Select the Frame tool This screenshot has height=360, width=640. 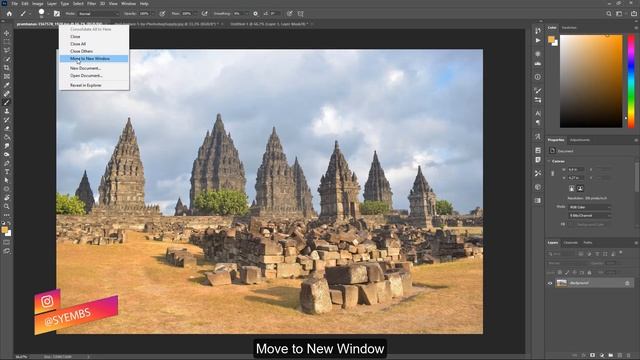click(7, 76)
